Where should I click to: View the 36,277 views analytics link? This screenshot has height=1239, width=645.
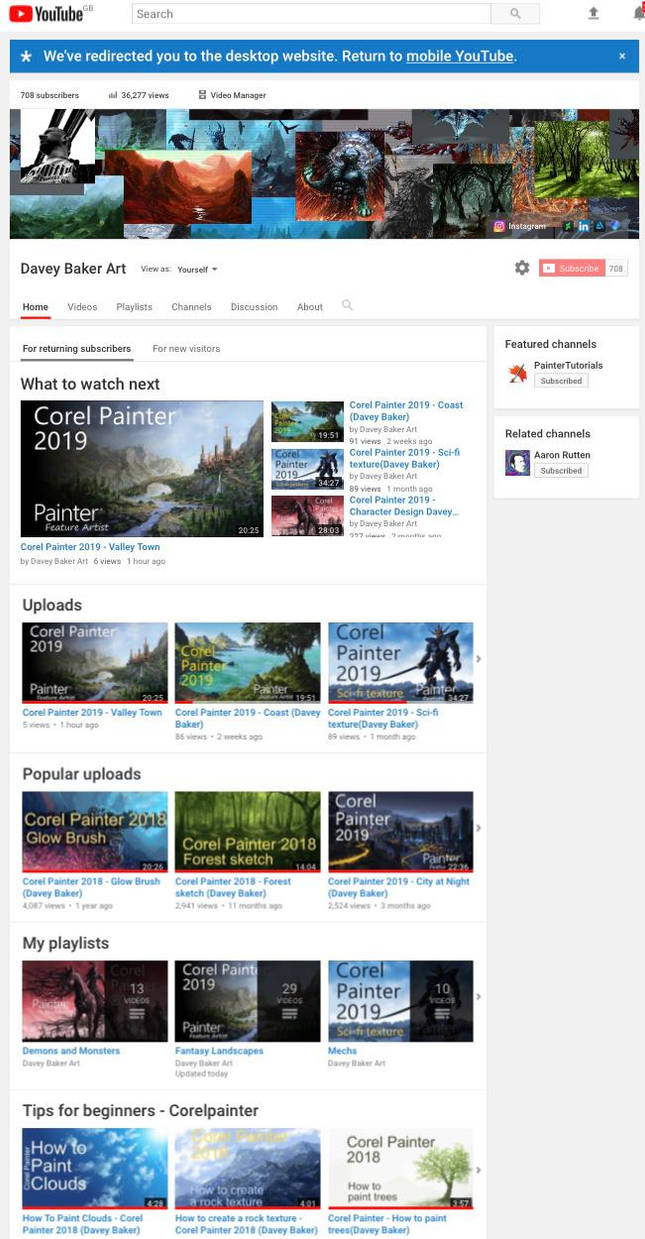tap(139, 95)
